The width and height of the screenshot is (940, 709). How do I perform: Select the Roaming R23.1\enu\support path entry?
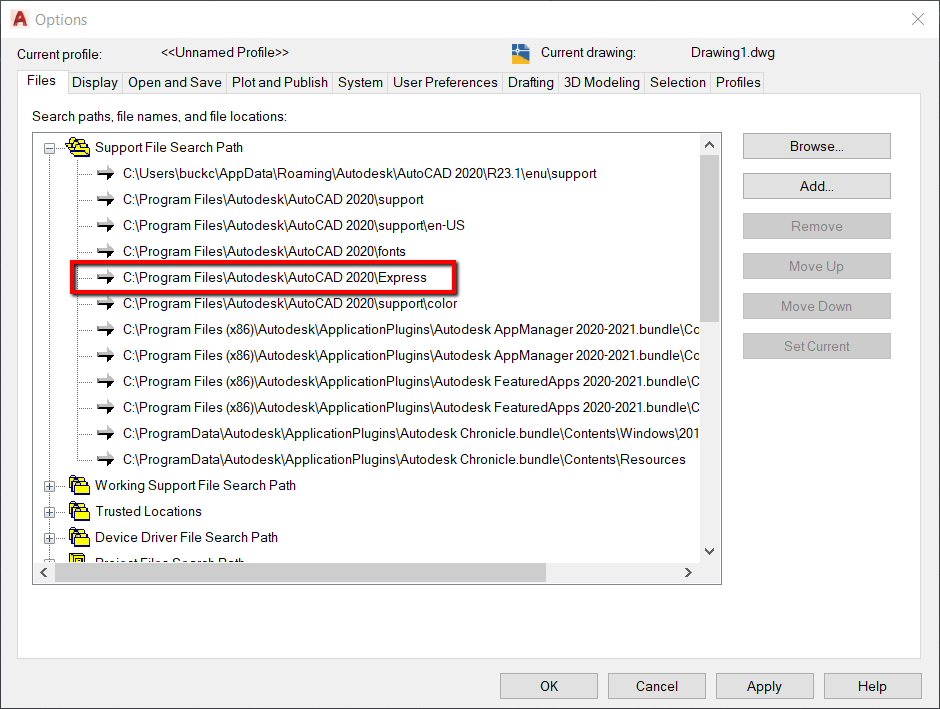360,173
